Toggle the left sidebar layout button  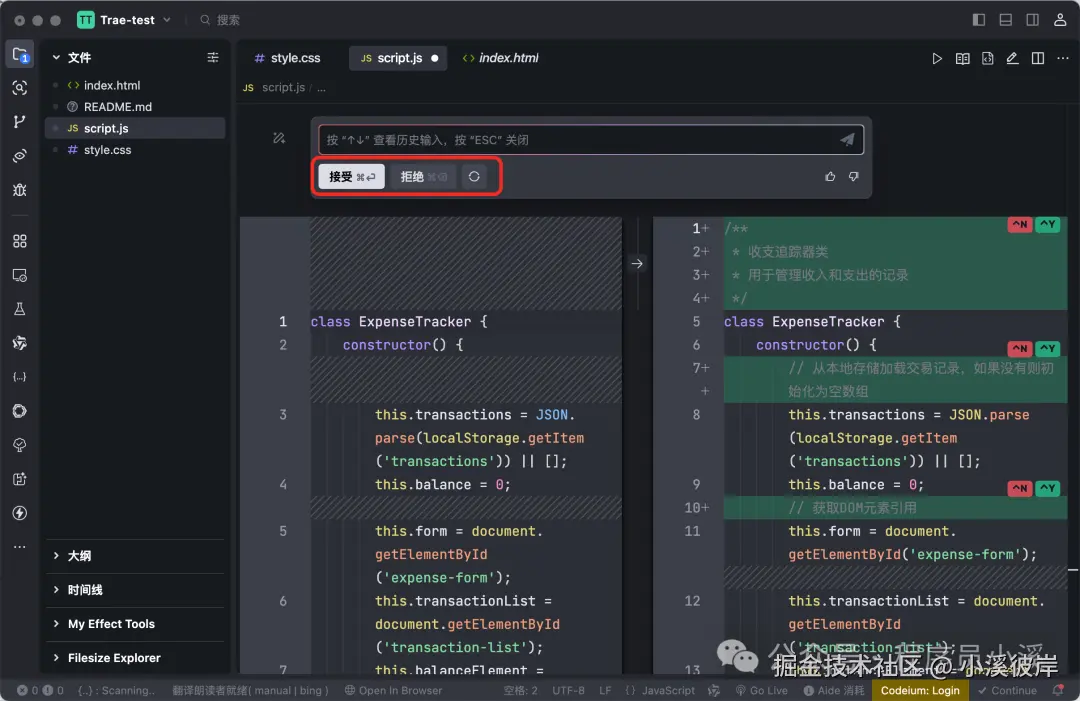click(x=979, y=20)
